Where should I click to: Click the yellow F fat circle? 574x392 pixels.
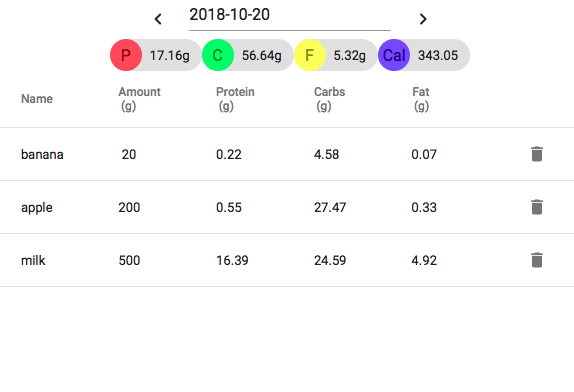point(310,55)
